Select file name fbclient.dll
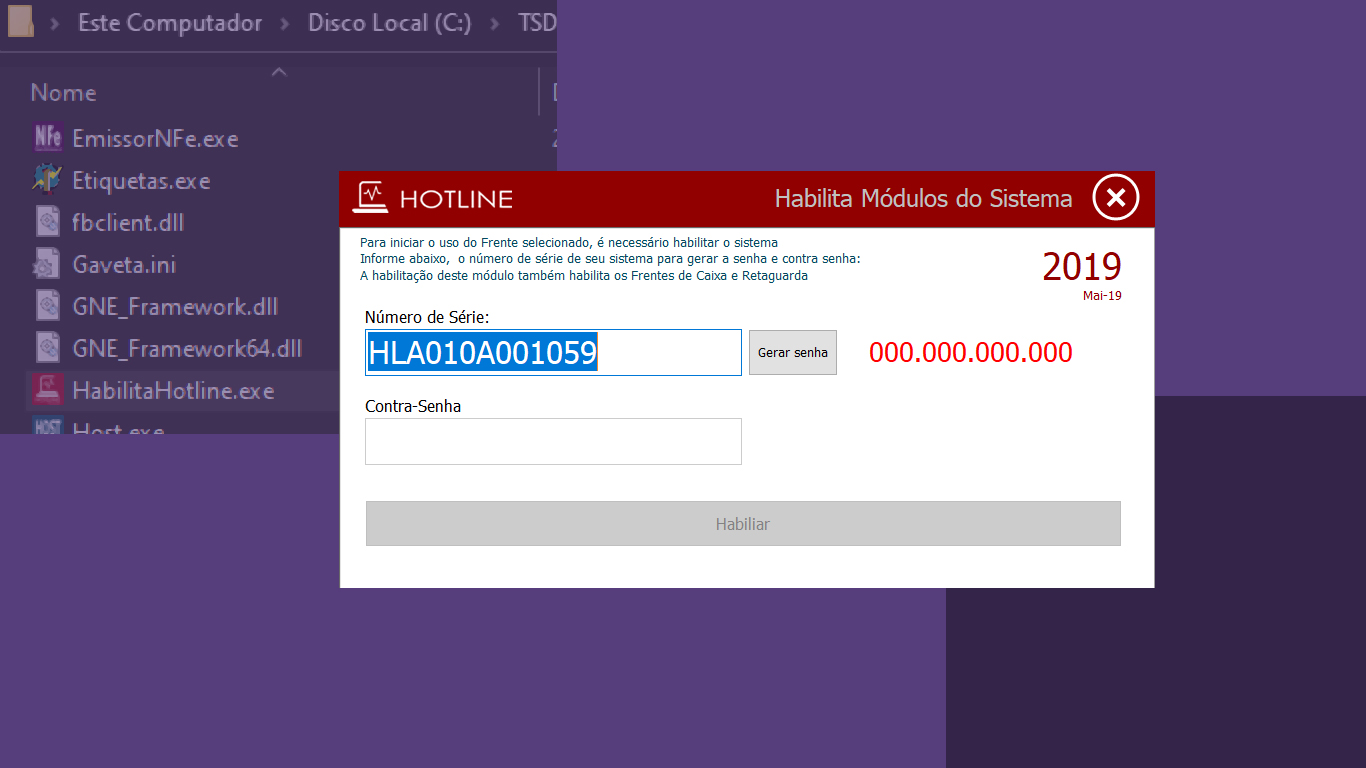This screenshot has height=768, width=1366. 128,223
